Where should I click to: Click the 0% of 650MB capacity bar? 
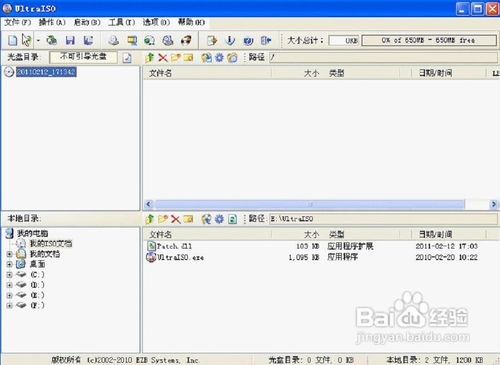(x=429, y=40)
